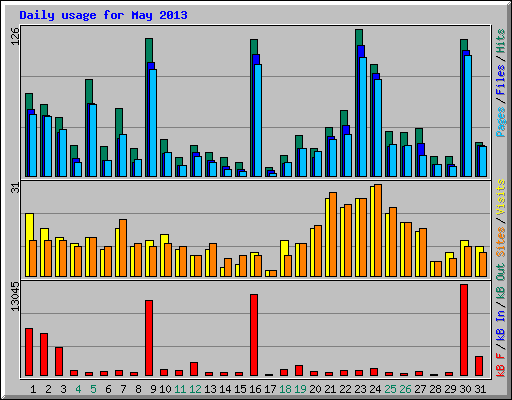Click day label "16" on the axis

click(x=255, y=389)
